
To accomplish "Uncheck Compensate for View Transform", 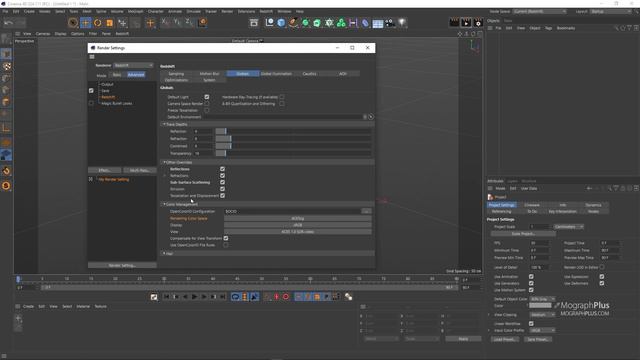I will coord(226,238).
